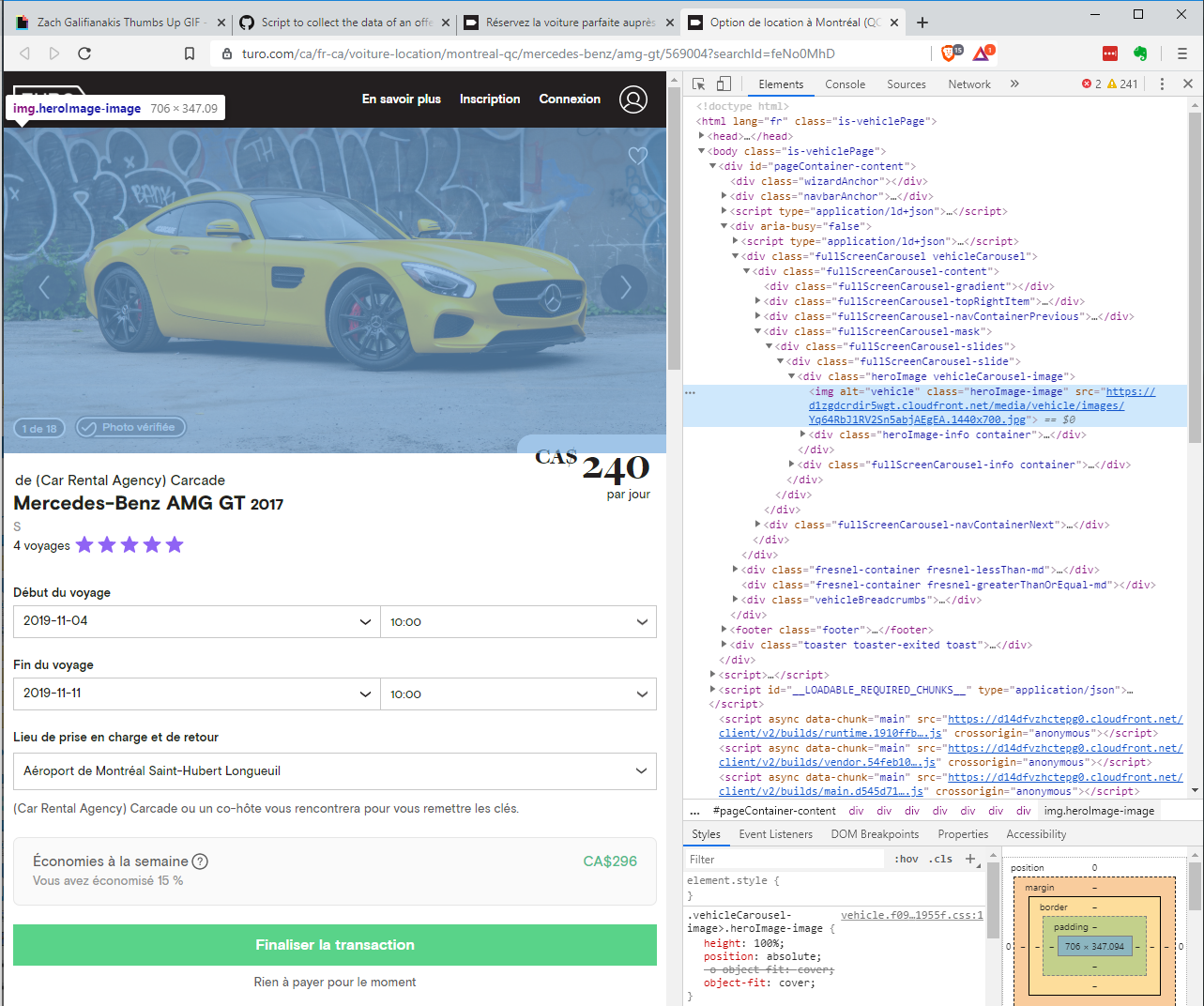Toggle the .cls class editor in Styles
Image resolution: width=1204 pixels, height=1006 pixels.
[x=939, y=859]
